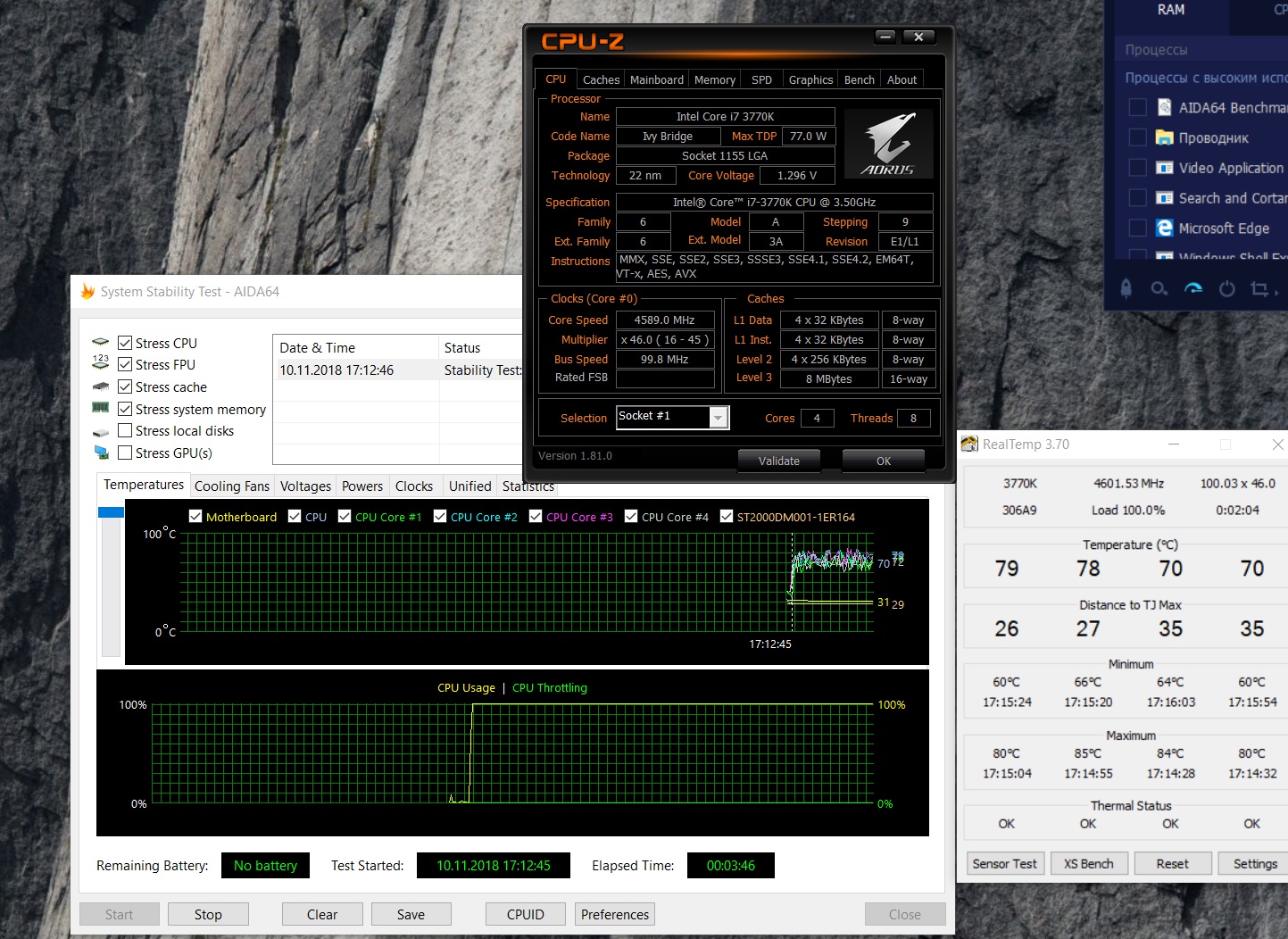Uncheck the Stress CPU checkbox
The width and height of the screenshot is (1288, 939).
pos(125,343)
